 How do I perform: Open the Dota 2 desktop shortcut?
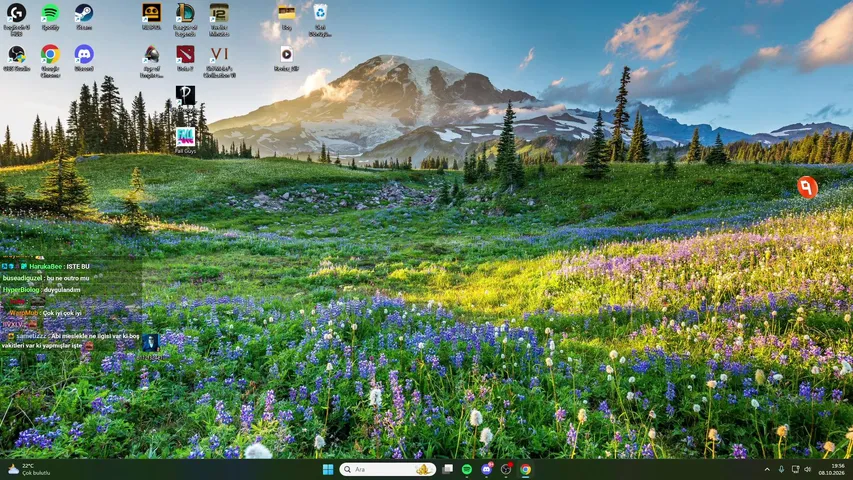pos(185,58)
